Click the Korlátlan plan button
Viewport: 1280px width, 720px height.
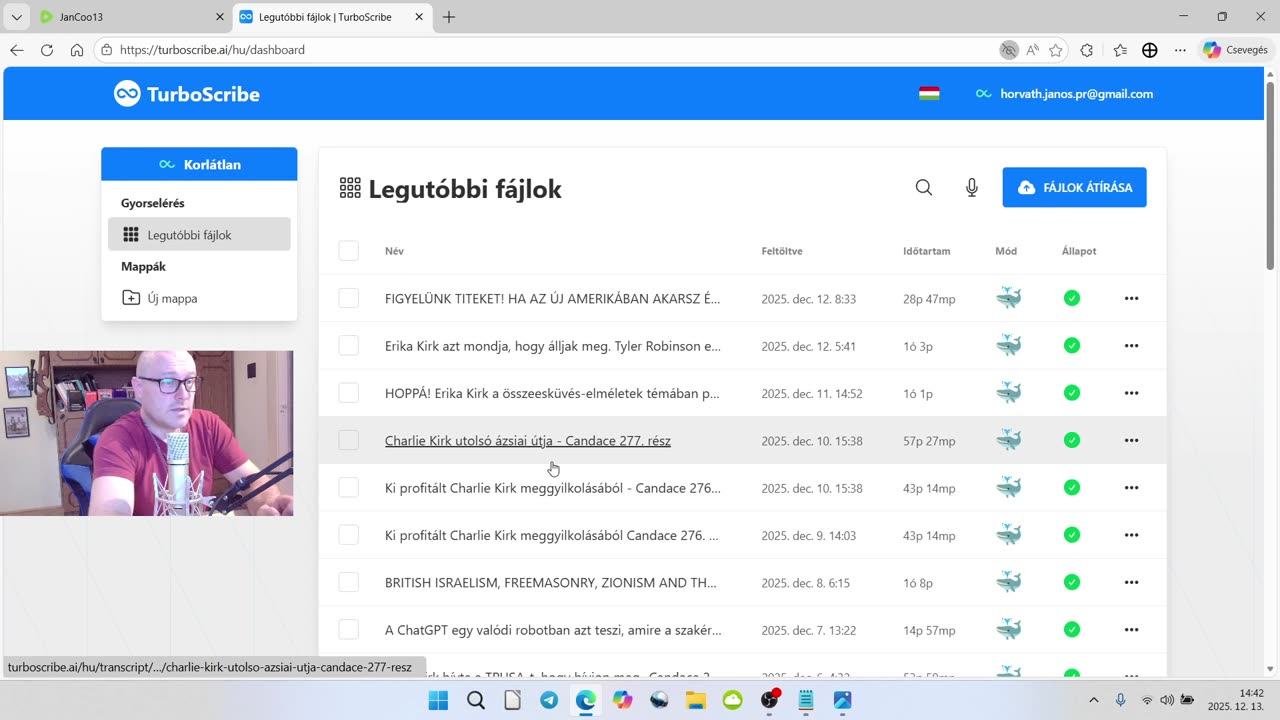coord(199,164)
